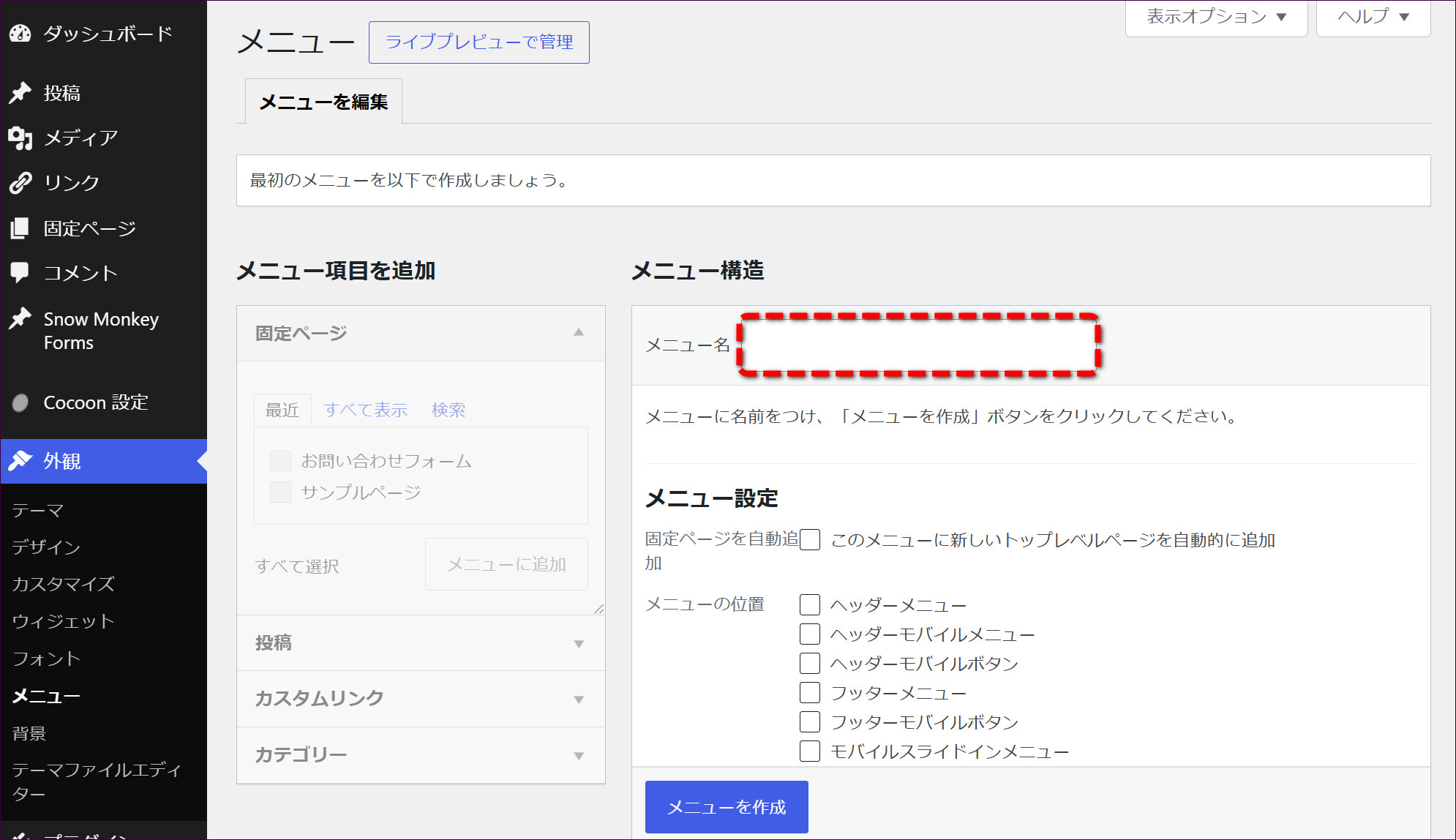Check モバイルスライドインメニュー location

(x=810, y=751)
